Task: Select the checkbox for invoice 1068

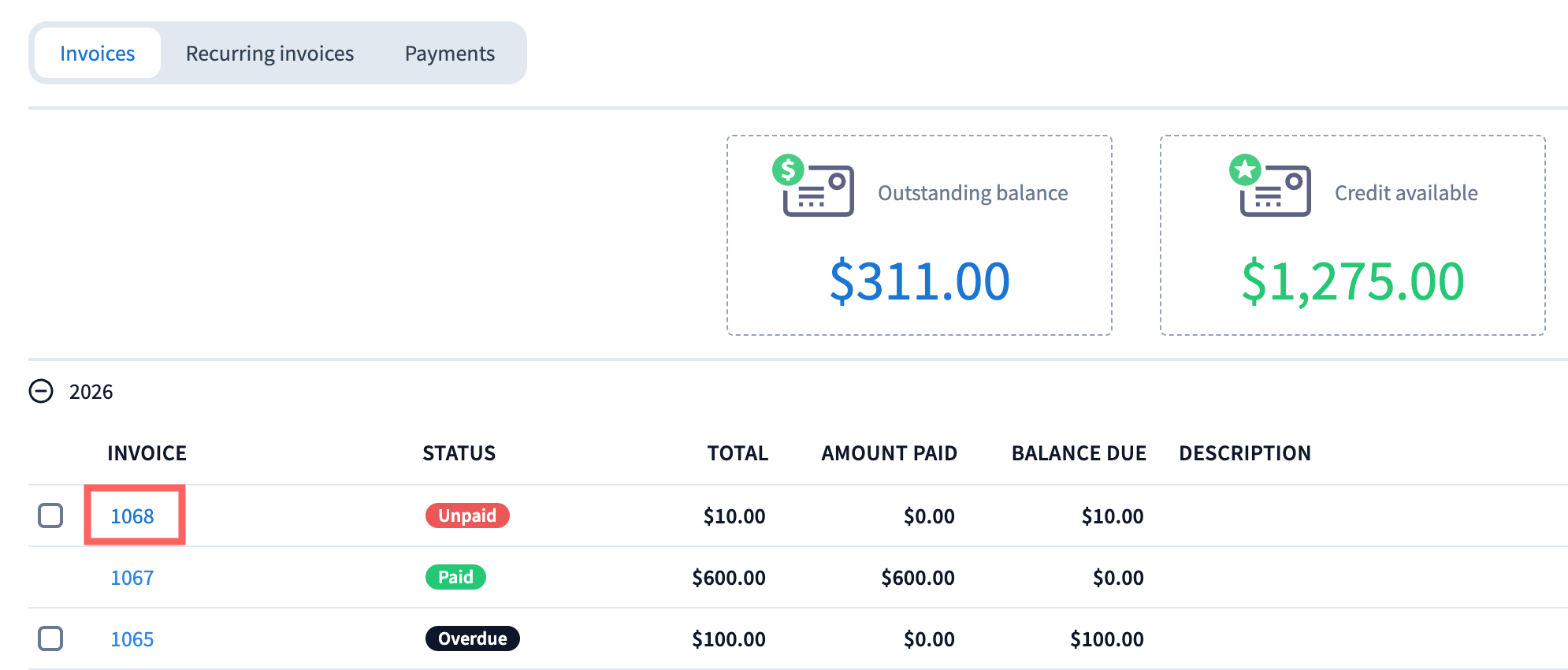Action: click(x=50, y=516)
